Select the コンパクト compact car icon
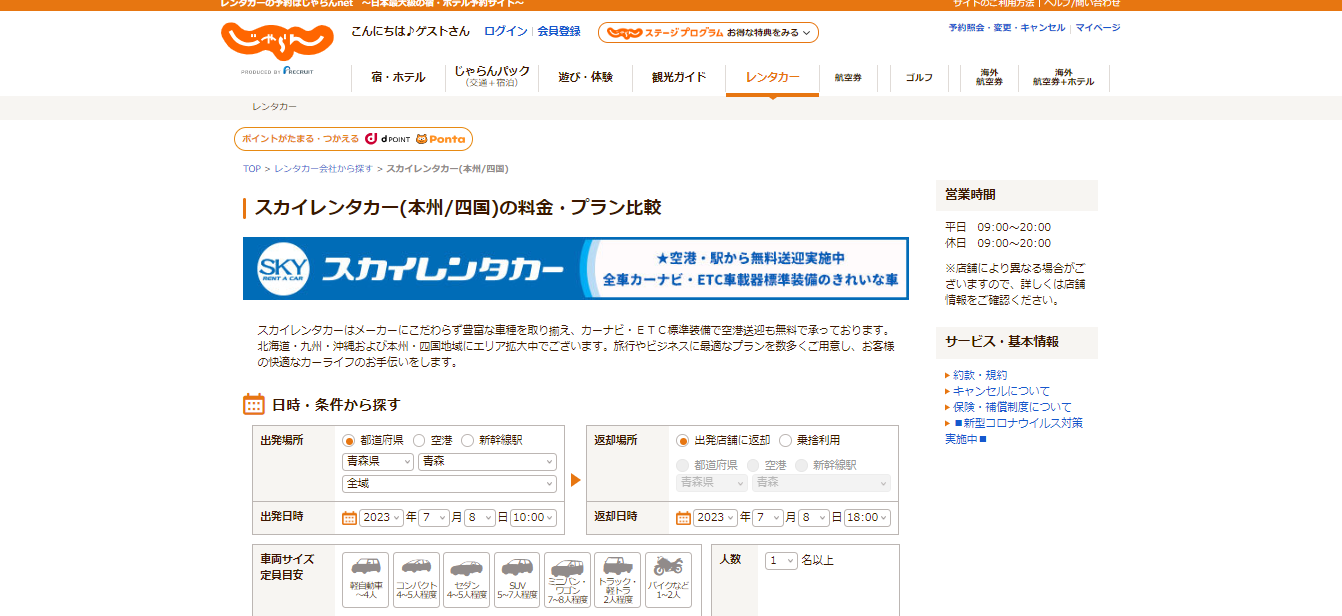 click(x=416, y=579)
